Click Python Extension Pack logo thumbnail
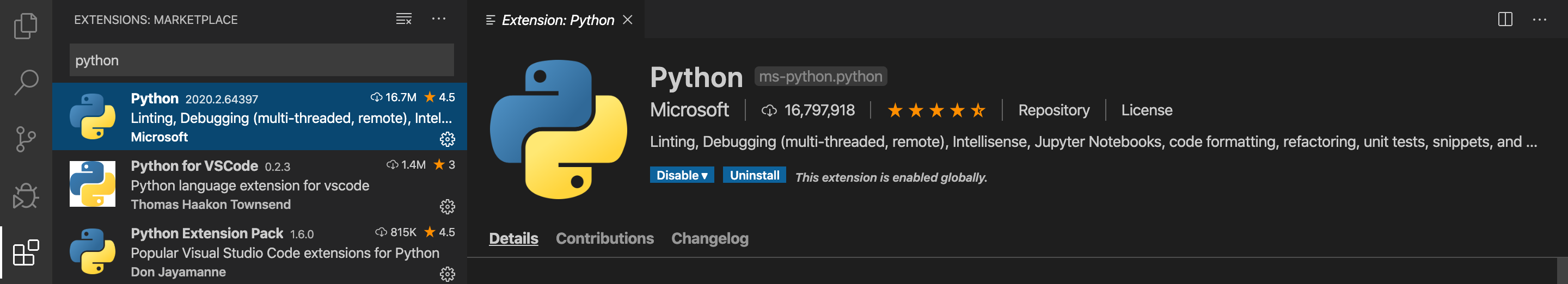 [93, 251]
